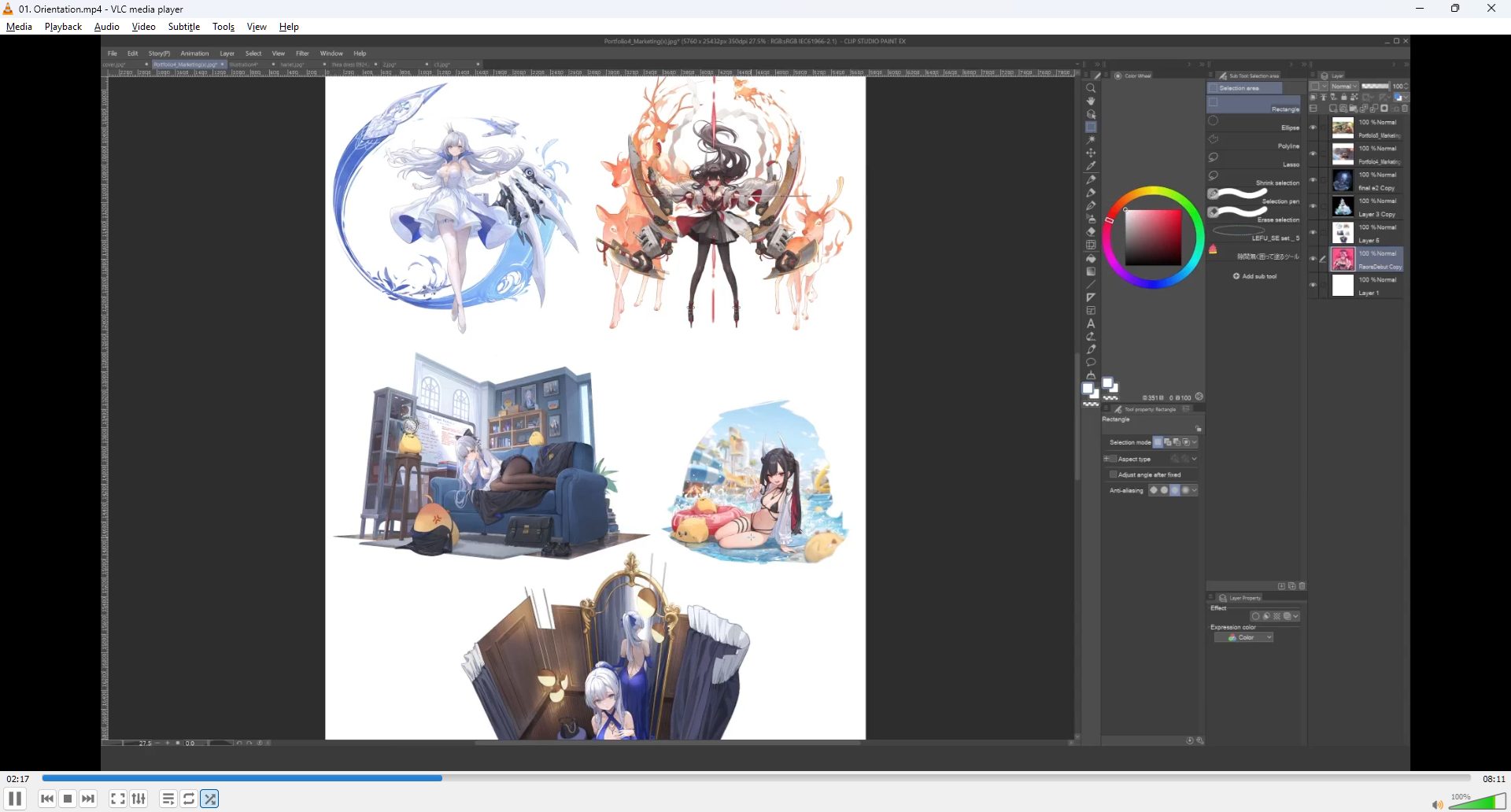The width and height of the screenshot is (1511, 812).
Task: Adjust the VLC volume slider
Action: pos(1477,802)
